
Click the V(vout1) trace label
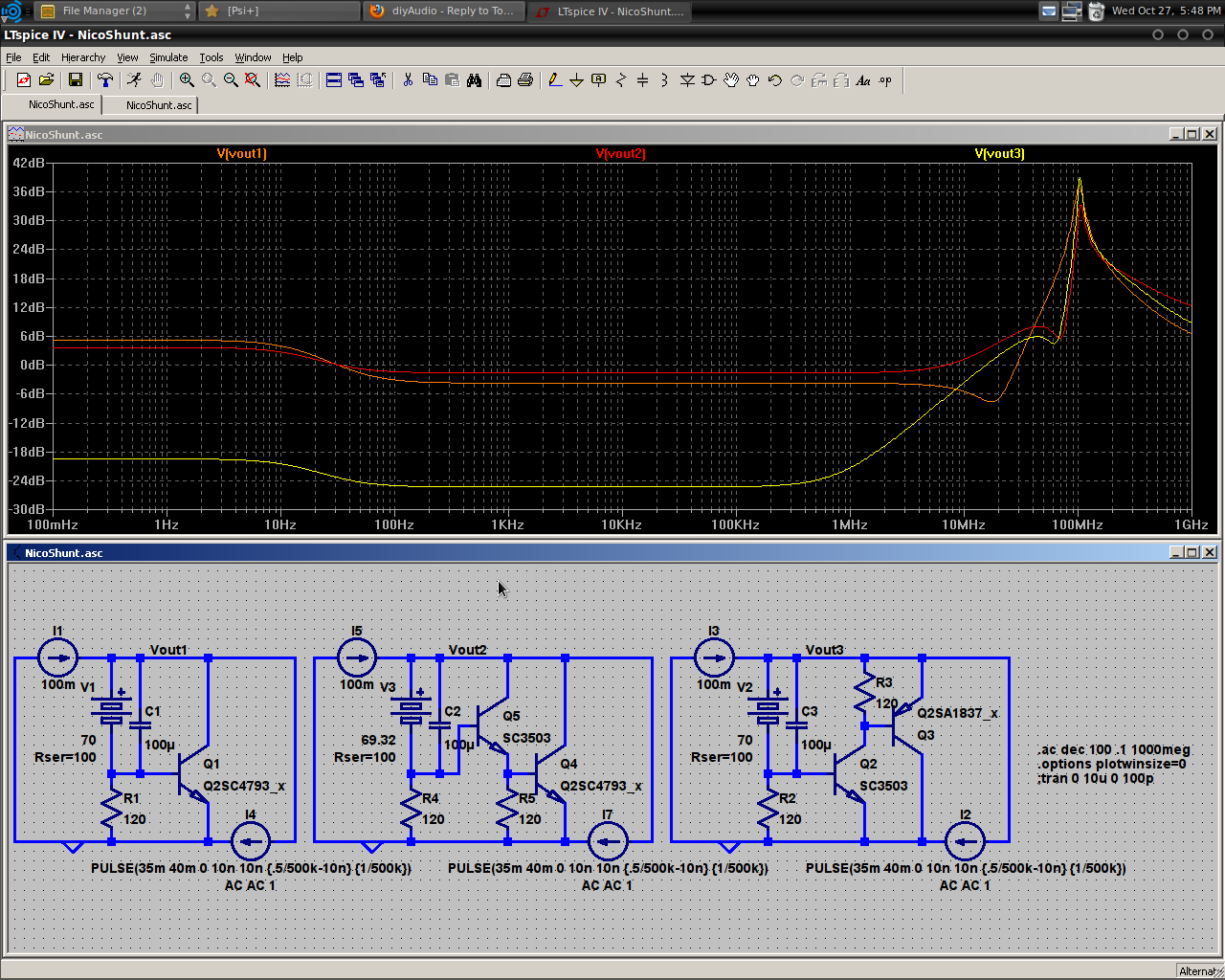pyautogui.click(x=241, y=153)
